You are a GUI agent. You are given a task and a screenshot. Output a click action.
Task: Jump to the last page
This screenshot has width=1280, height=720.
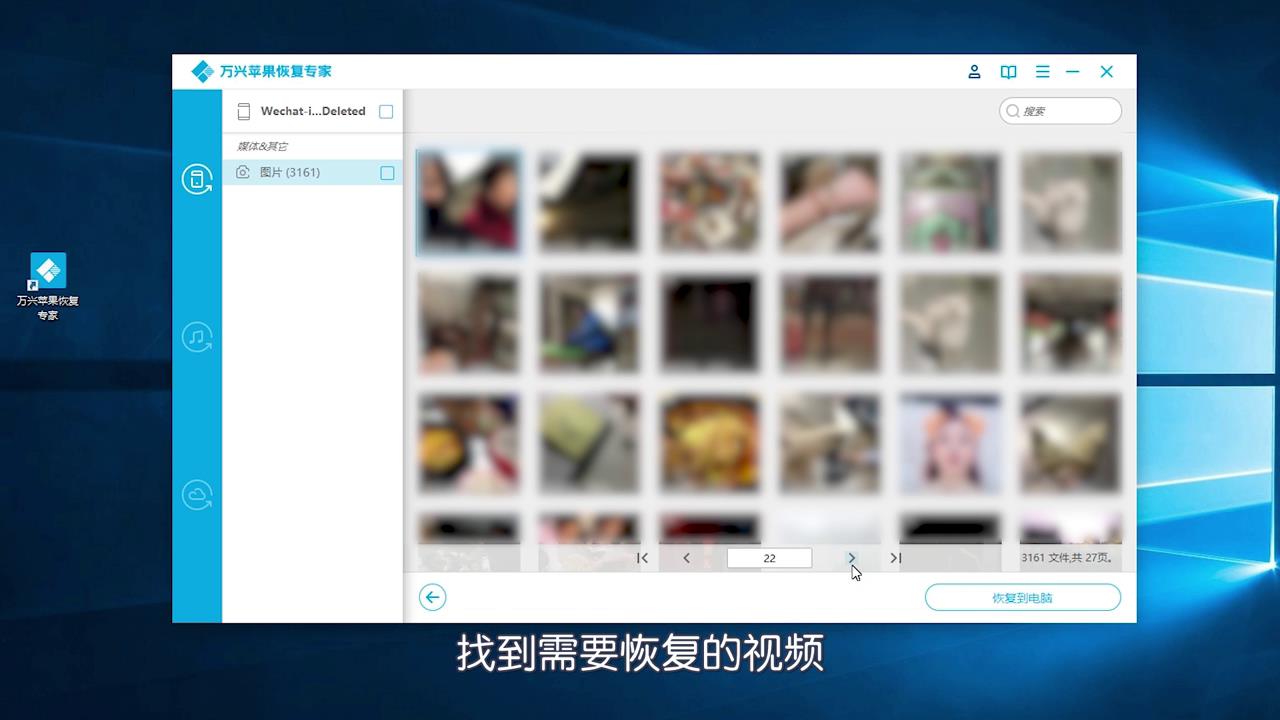click(895, 558)
